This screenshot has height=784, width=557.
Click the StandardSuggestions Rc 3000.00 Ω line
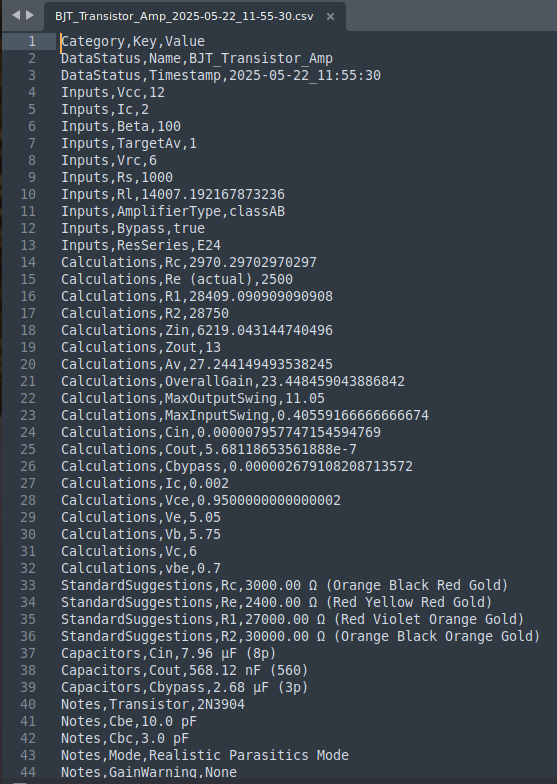click(284, 586)
